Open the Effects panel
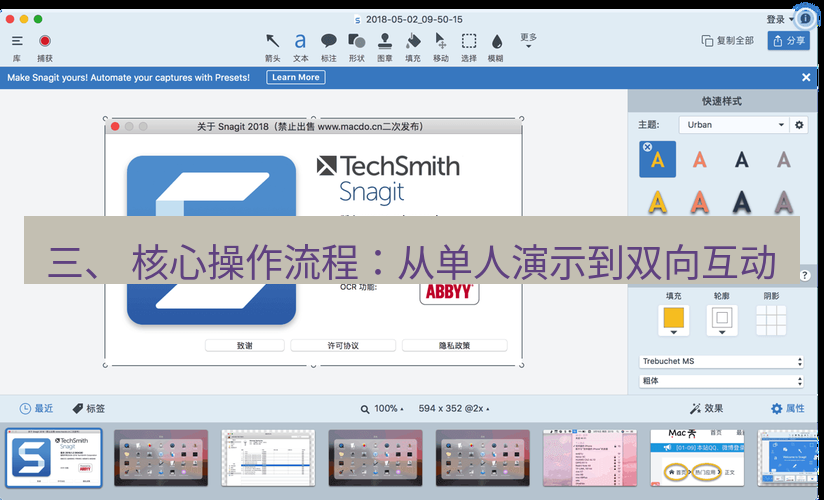This screenshot has width=824, height=500. click(x=706, y=409)
